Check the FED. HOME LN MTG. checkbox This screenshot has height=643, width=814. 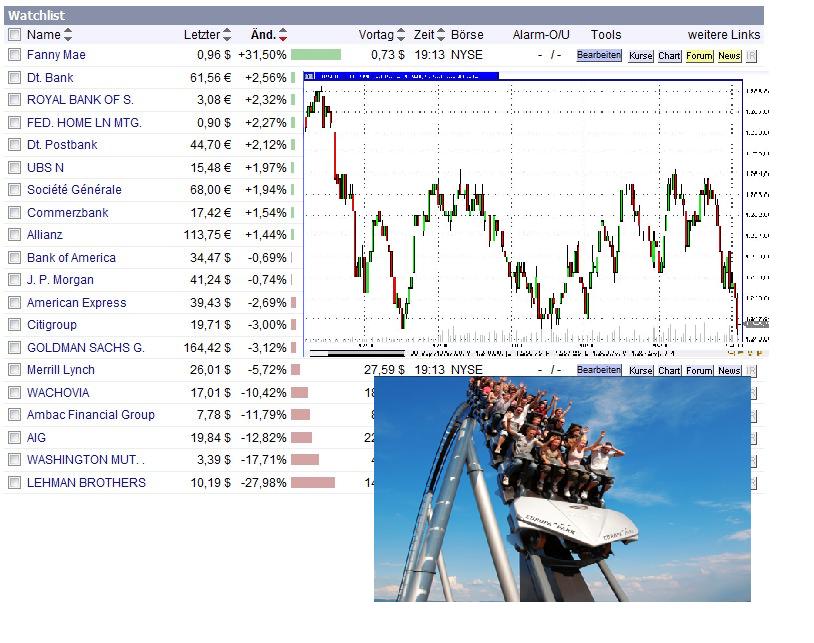click(x=15, y=123)
